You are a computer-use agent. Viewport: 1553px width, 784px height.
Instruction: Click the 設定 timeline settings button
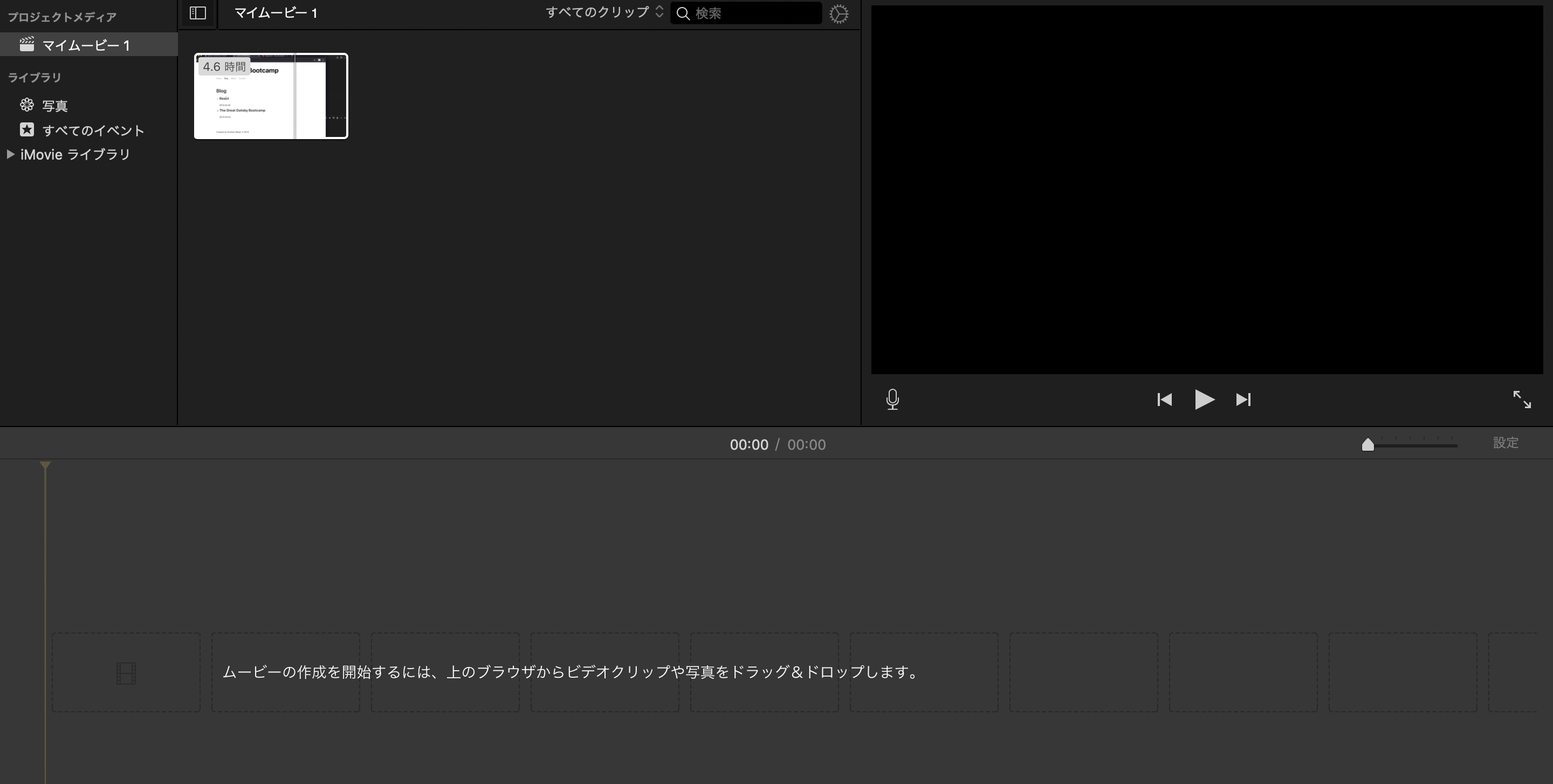(1506, 443)
